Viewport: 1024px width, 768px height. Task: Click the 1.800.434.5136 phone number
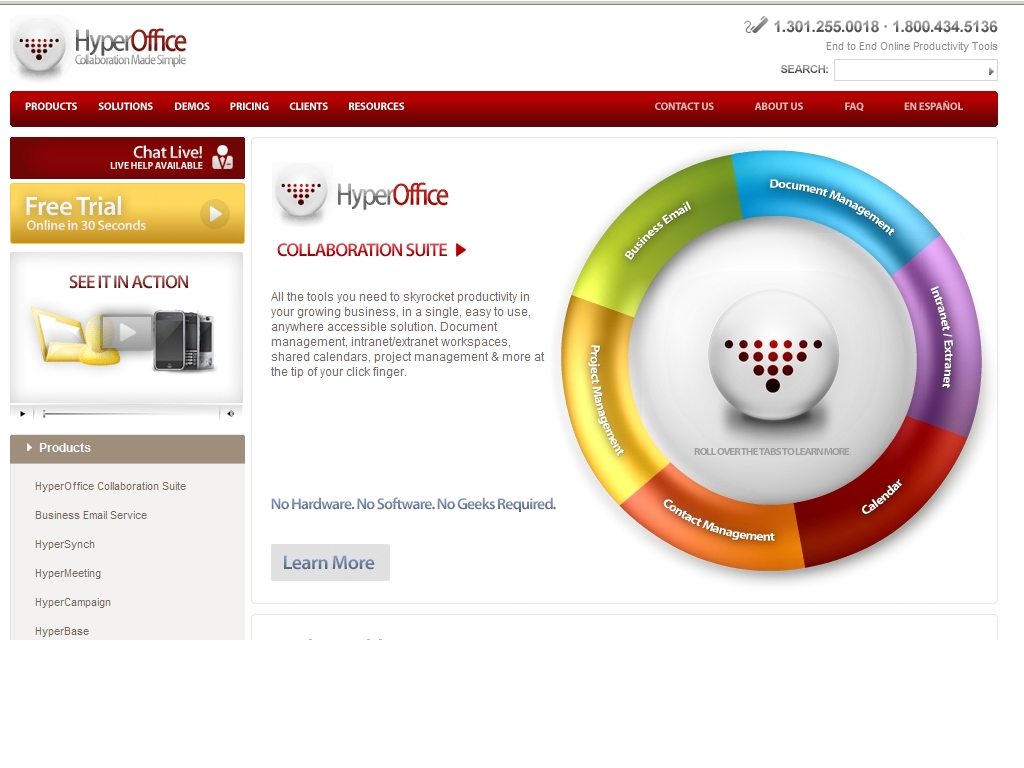pyautogui.click(x=944, y=27)
